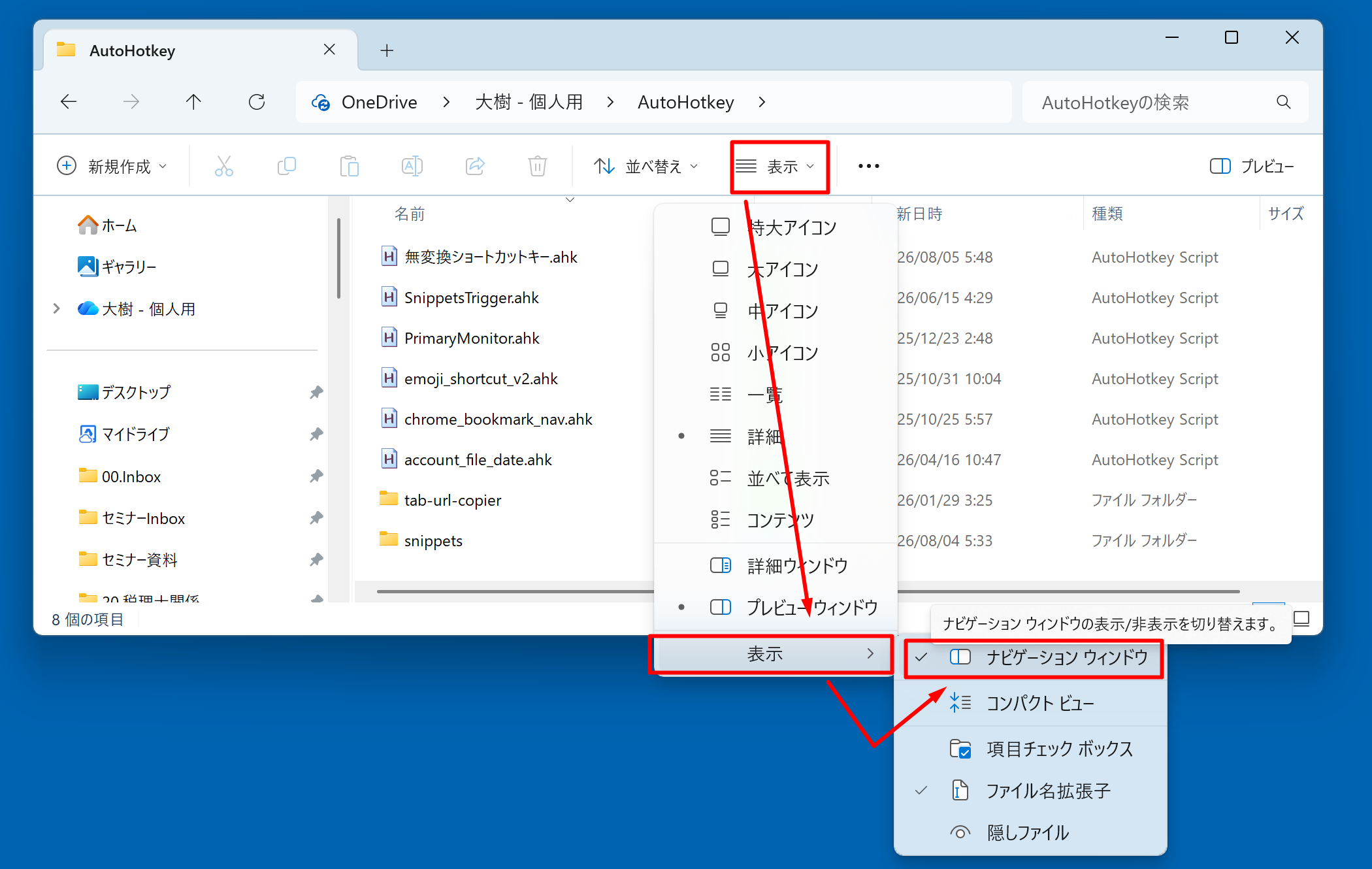Open セミナー資料 in the navigation pane
Image resolution: width=1372 pixels, height=869 pixels.
(139, 559)
